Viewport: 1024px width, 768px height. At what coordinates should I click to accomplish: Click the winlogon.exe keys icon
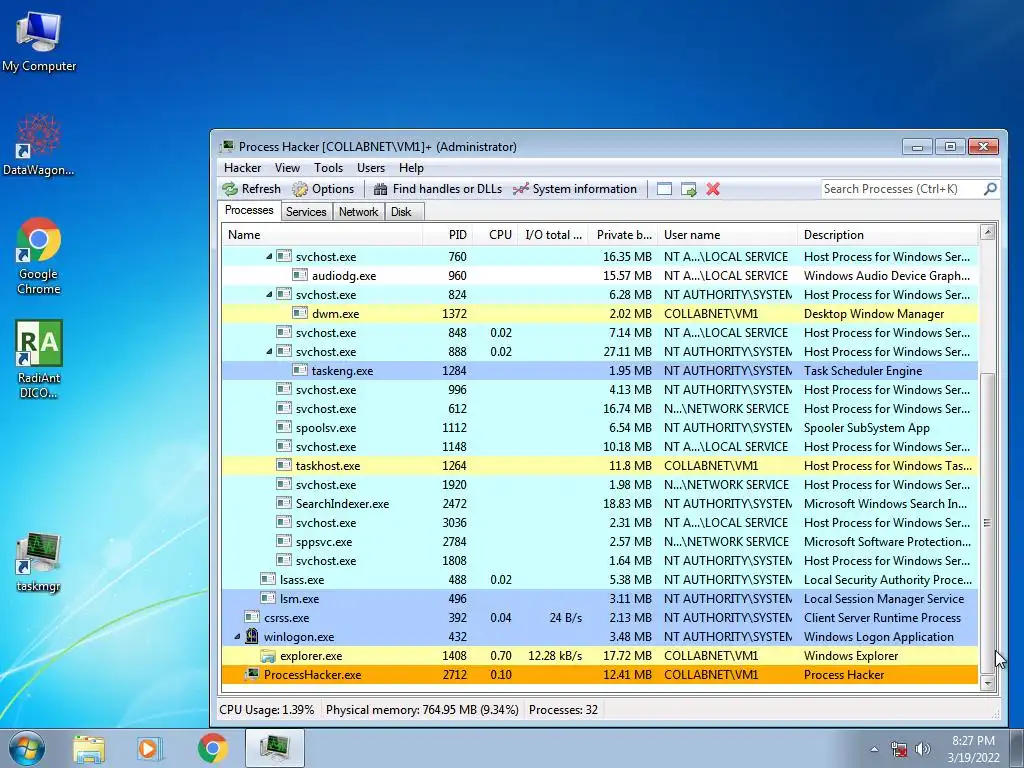tap(251, 636)
